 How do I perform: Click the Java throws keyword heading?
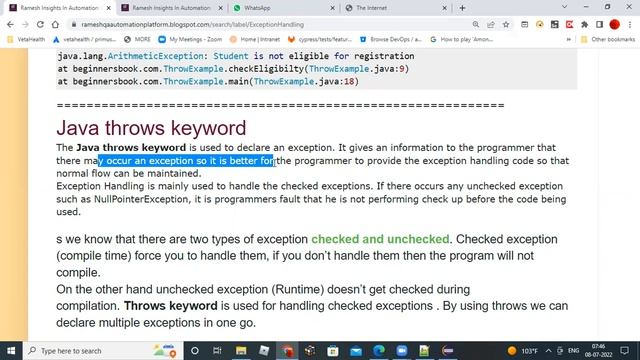click(151, 128)
